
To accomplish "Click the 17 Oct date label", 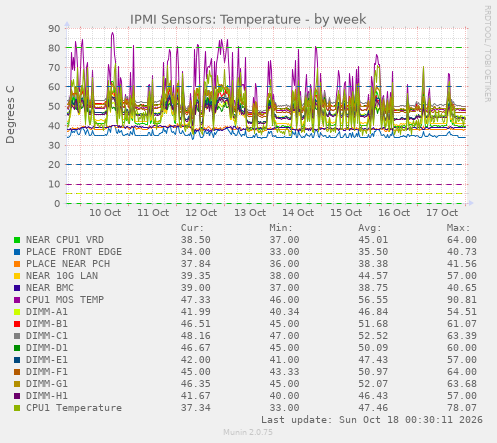I will coord(442,213).
